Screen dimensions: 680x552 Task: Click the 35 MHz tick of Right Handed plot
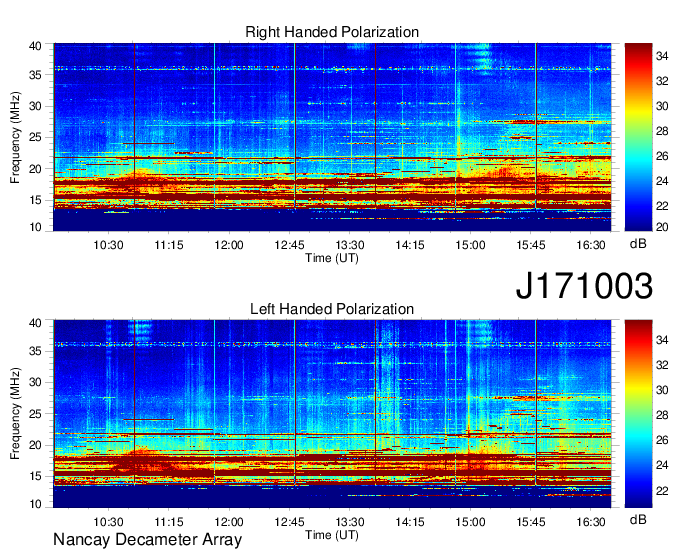tap(35, 75)
